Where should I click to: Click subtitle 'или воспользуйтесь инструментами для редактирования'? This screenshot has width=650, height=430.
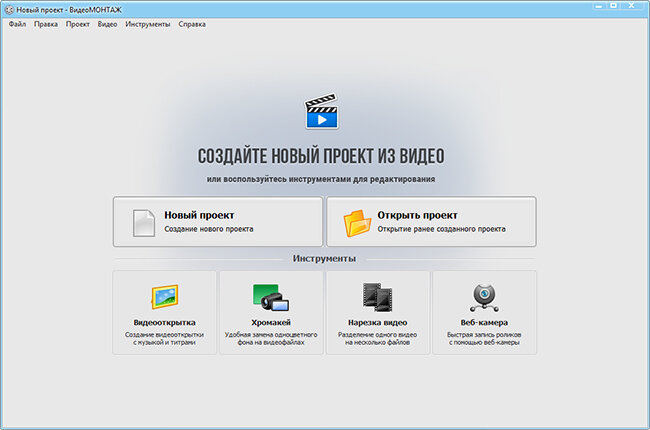point(321,179)
